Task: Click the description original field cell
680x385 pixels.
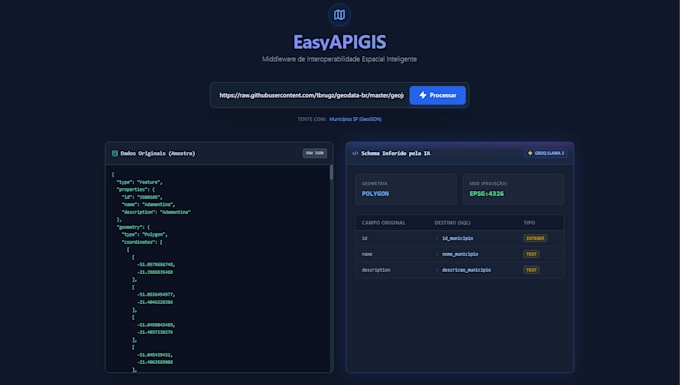Action: (376, 270)
